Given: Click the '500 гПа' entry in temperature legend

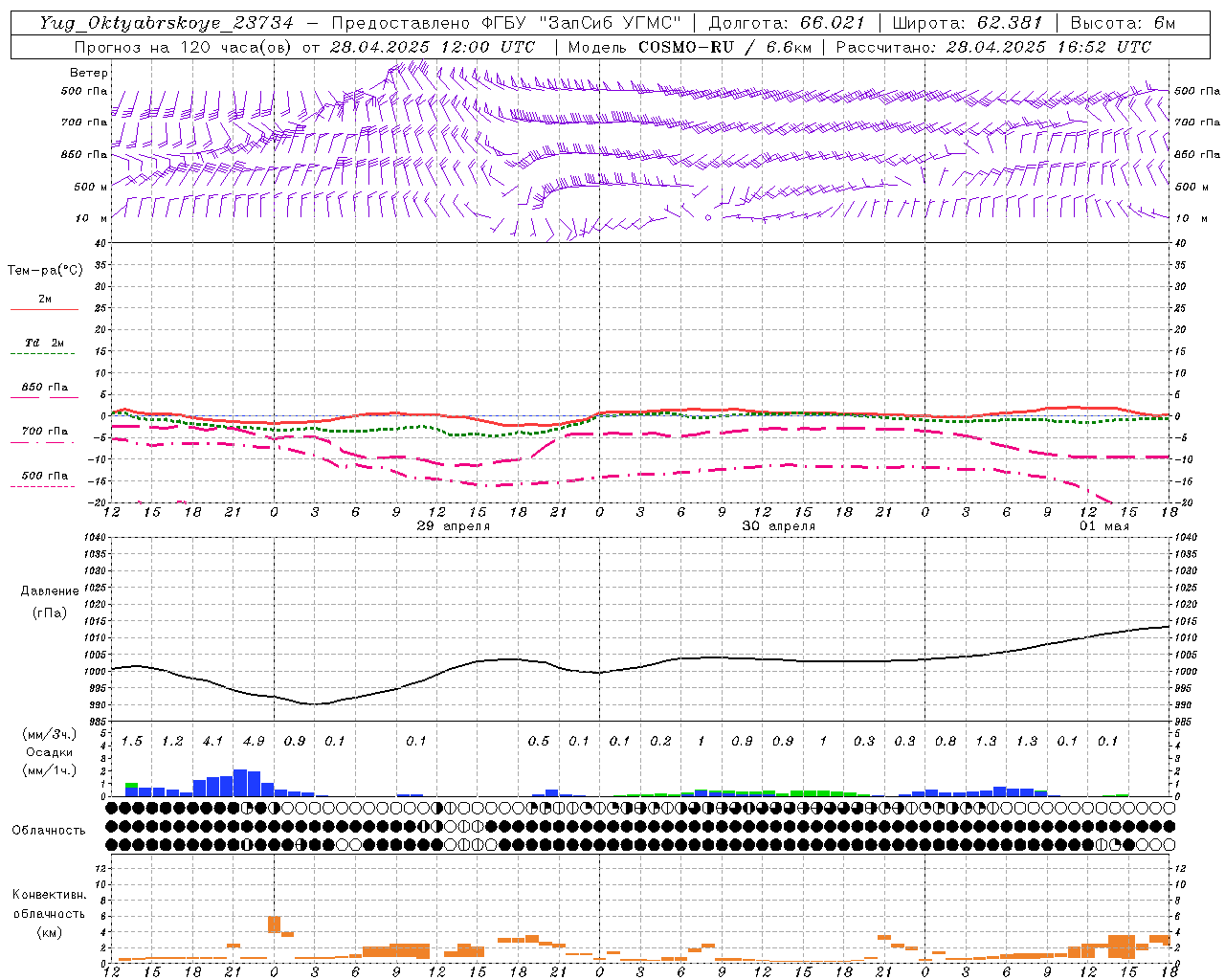Looking at the screenshot, I should coord(45,476).
